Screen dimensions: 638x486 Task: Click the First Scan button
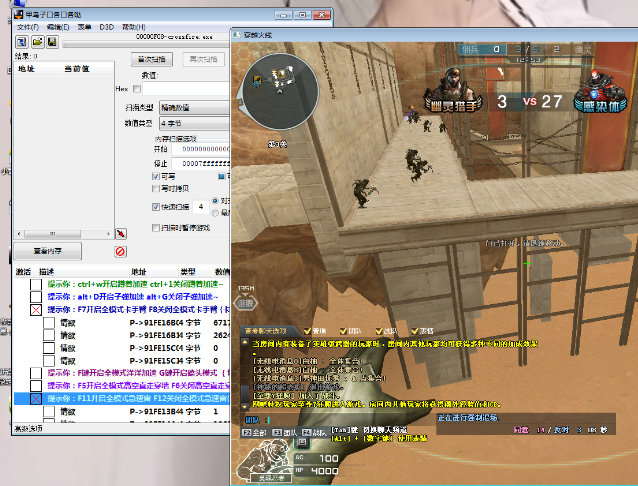[152, 59]
